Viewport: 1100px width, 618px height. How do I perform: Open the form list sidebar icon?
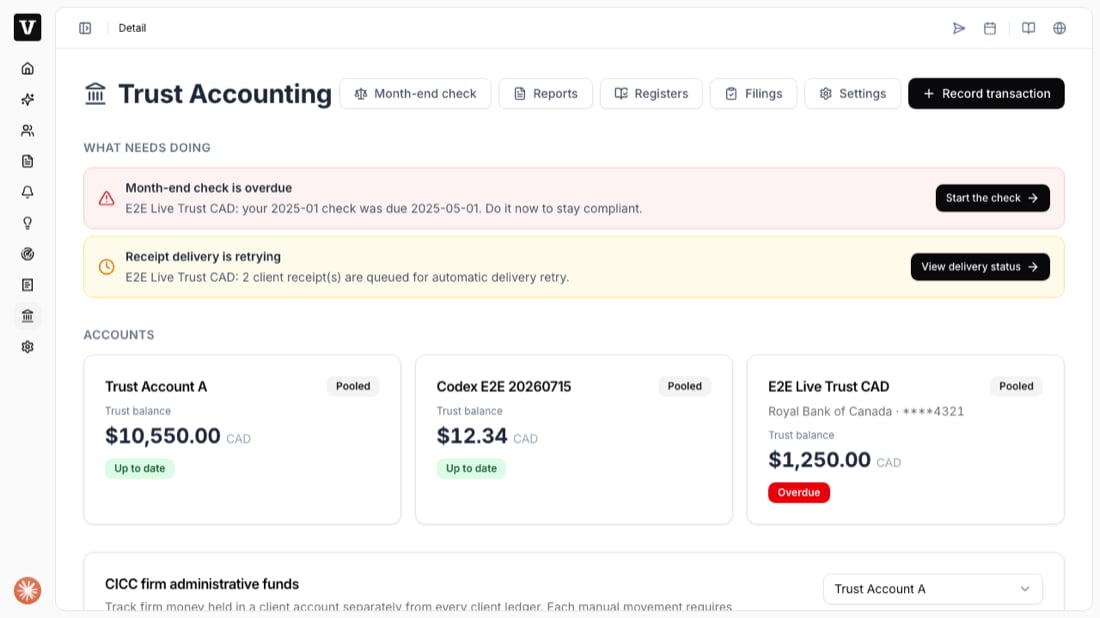[27, 284]
